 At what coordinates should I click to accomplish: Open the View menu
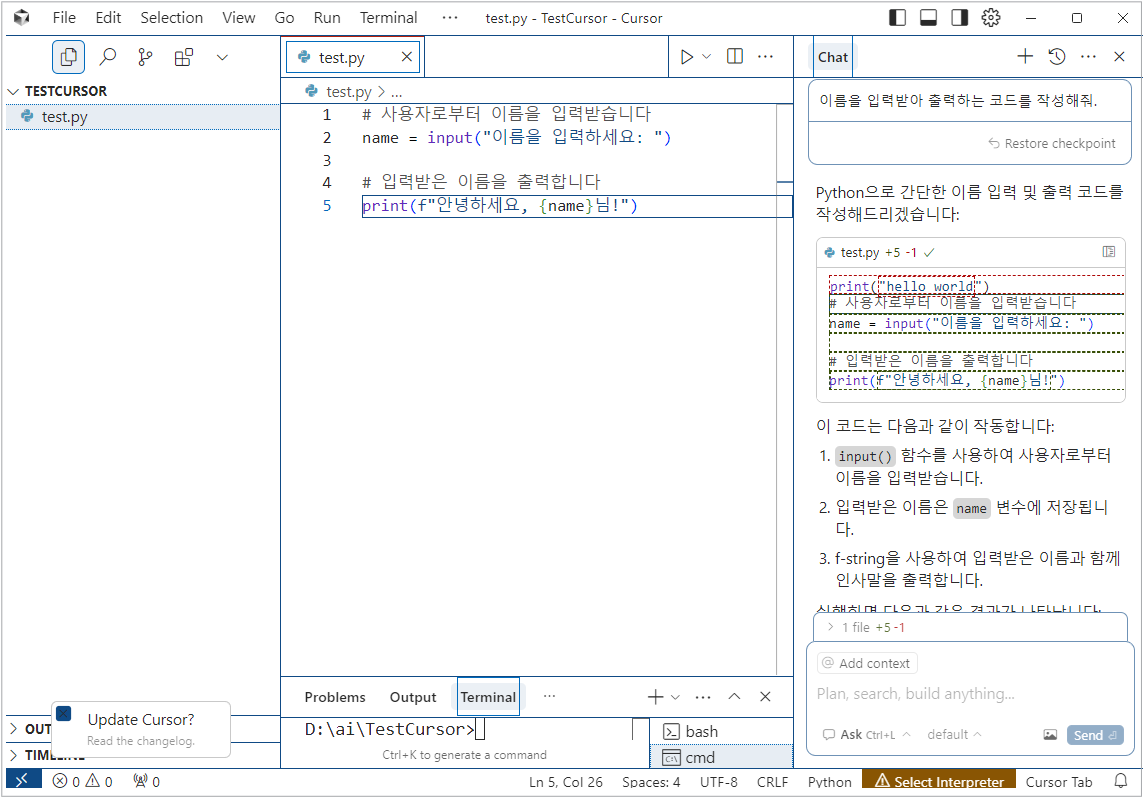pyautogui.click(x=238, y=18)
